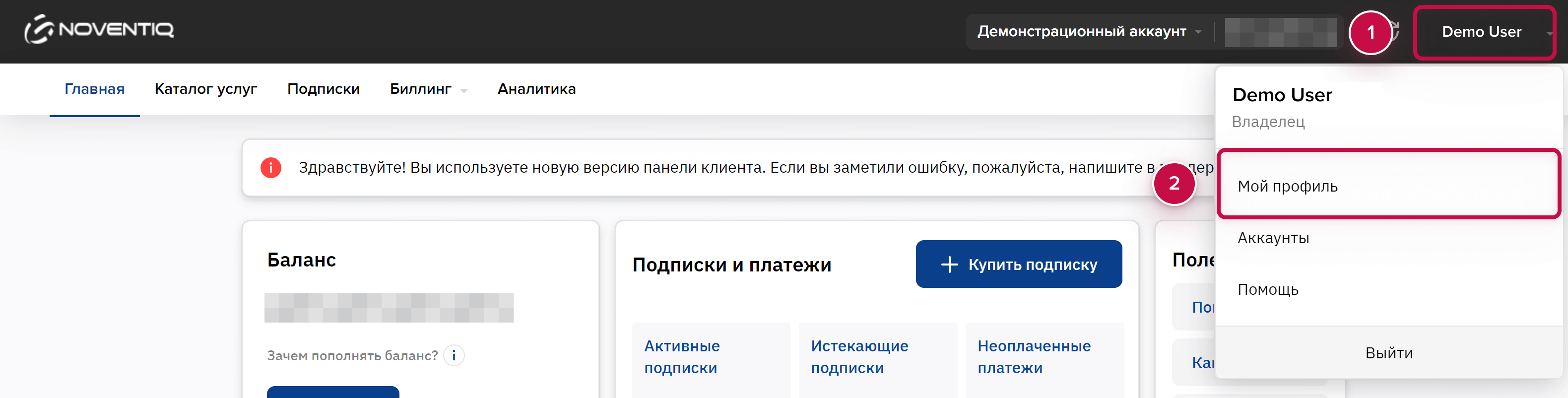This screenshot has width=1568, height=398.
Task: Click the blurred balance amount under 'Баланс'
Action: click(389, 308)
